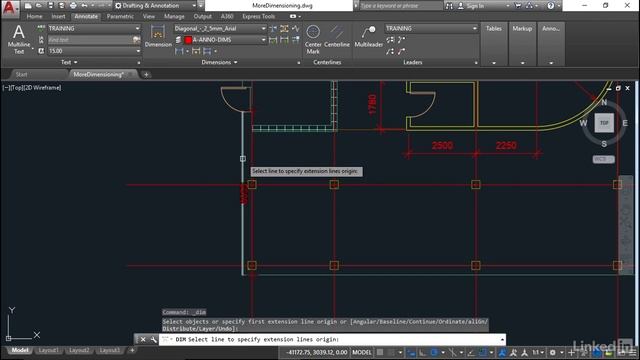This screenshot has height=360, width=640.
Task: Click the viewport label [-][Top][2D Wireframe]
Action: point(32,88)
